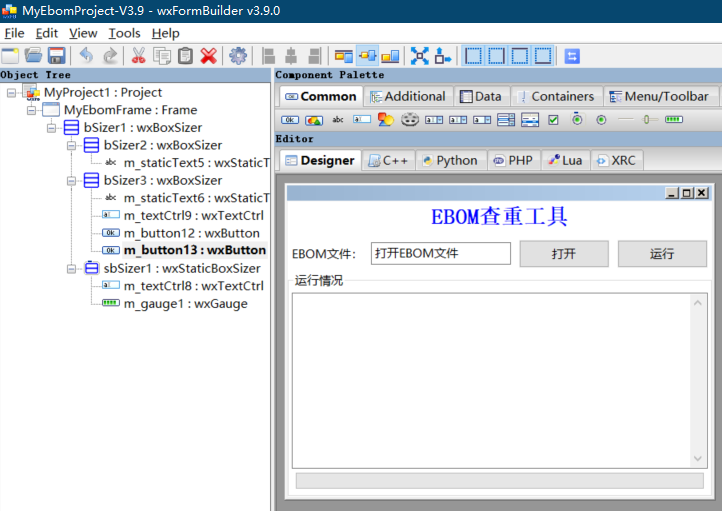Redo the last undone change

110,56
